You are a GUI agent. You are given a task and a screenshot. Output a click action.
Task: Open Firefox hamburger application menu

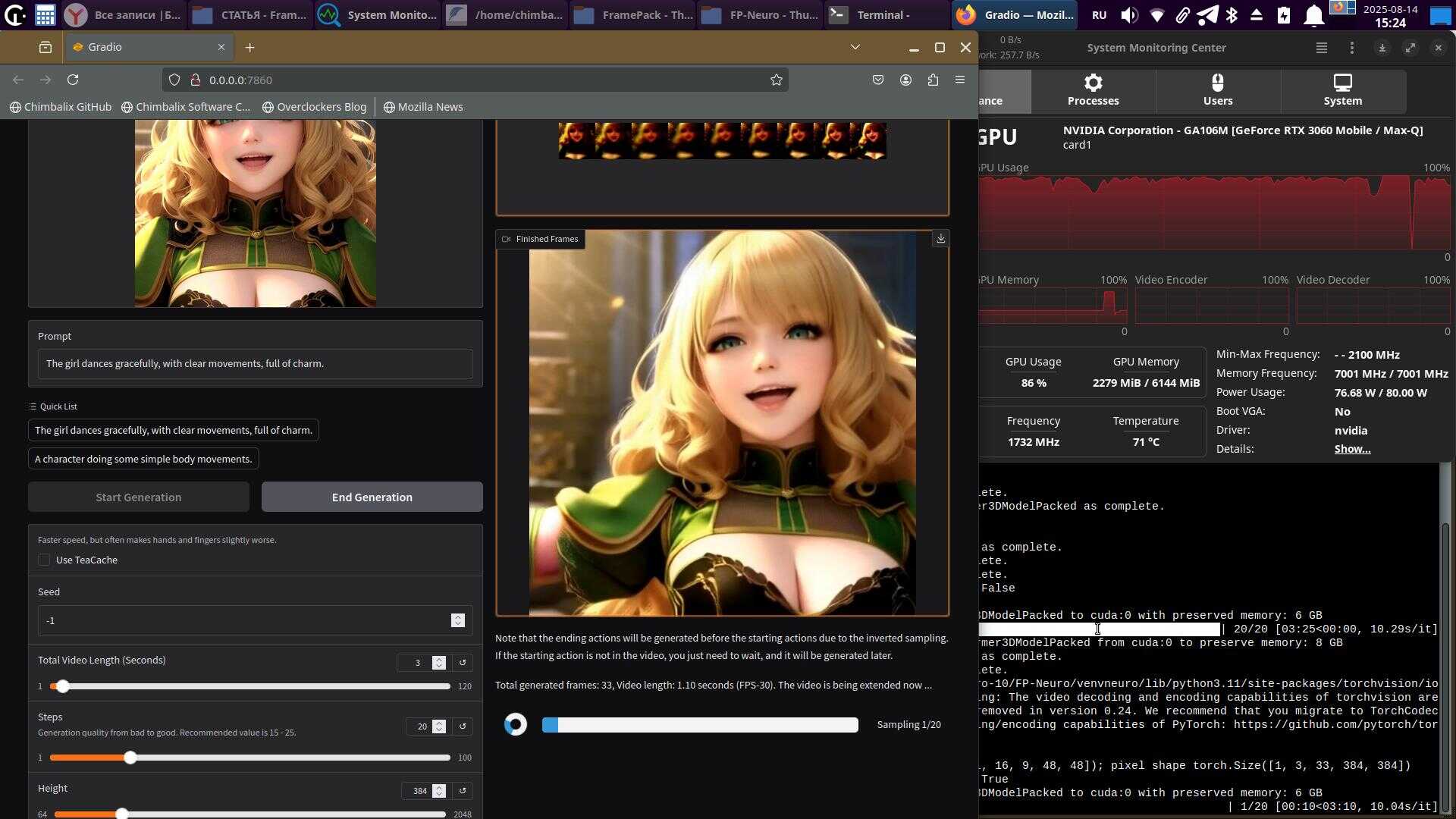tap(960, 80)
